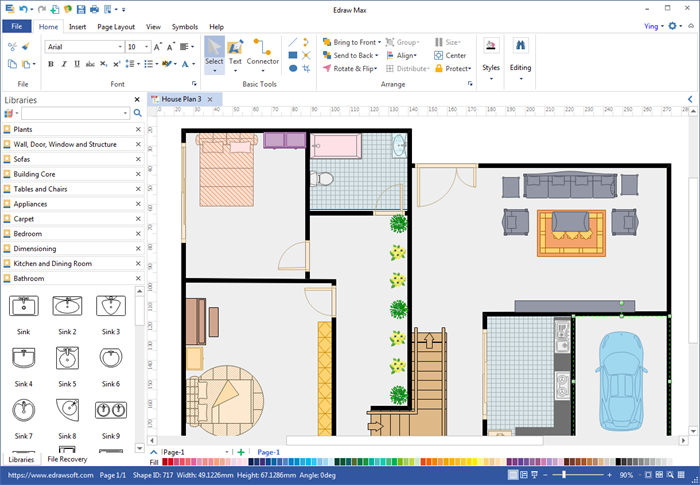Add a new page with plus icon

pos(240,452)
